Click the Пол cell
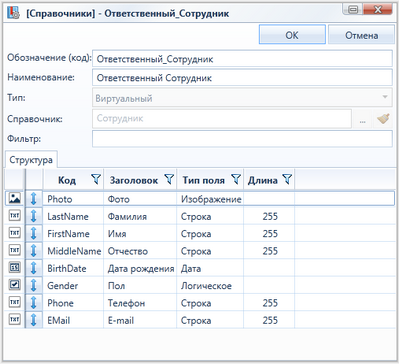 (x=140, y=286)
